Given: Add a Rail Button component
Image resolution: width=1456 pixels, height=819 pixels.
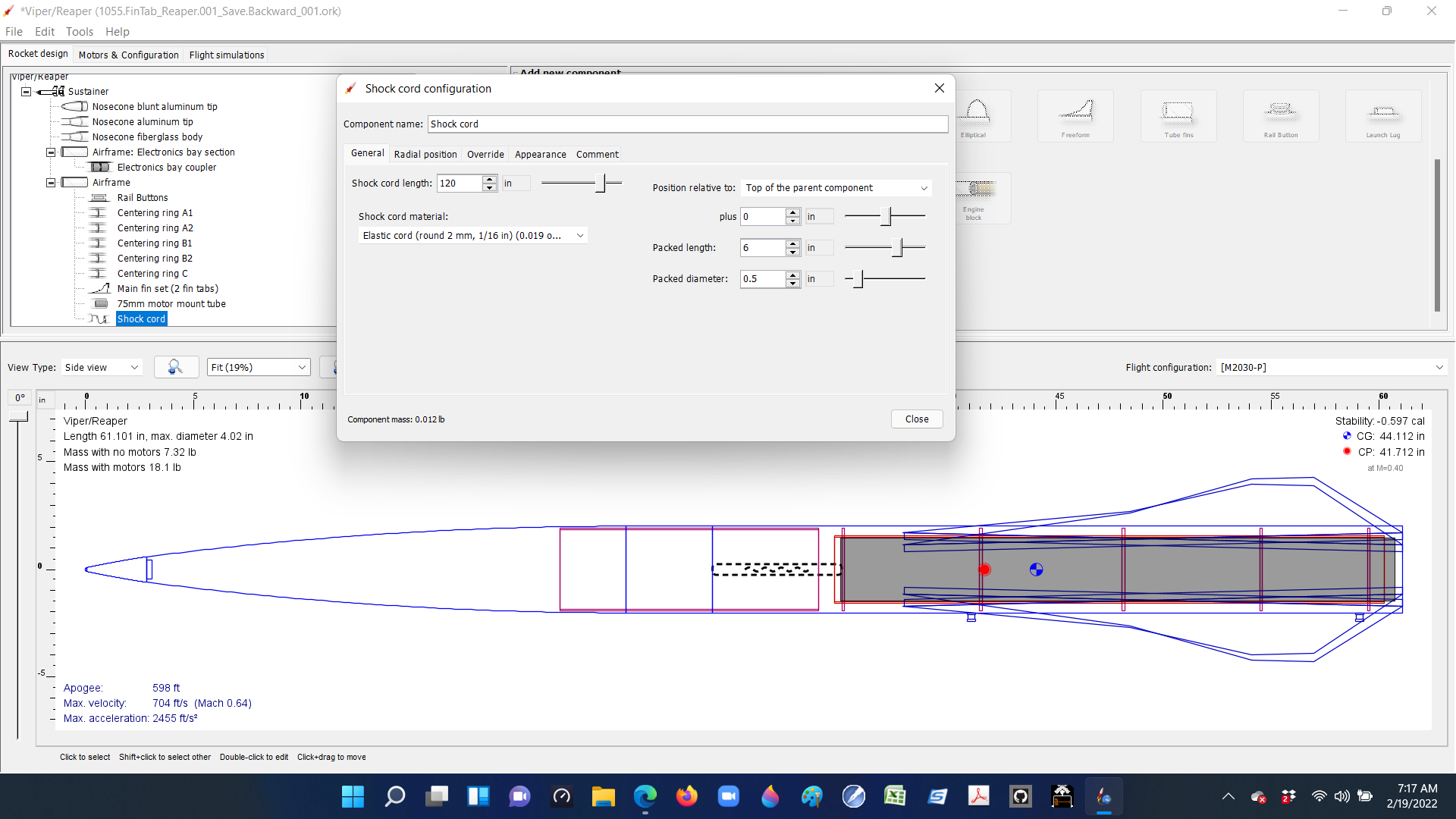Looking at the screenshot, I should click(x=1281, y=115).
